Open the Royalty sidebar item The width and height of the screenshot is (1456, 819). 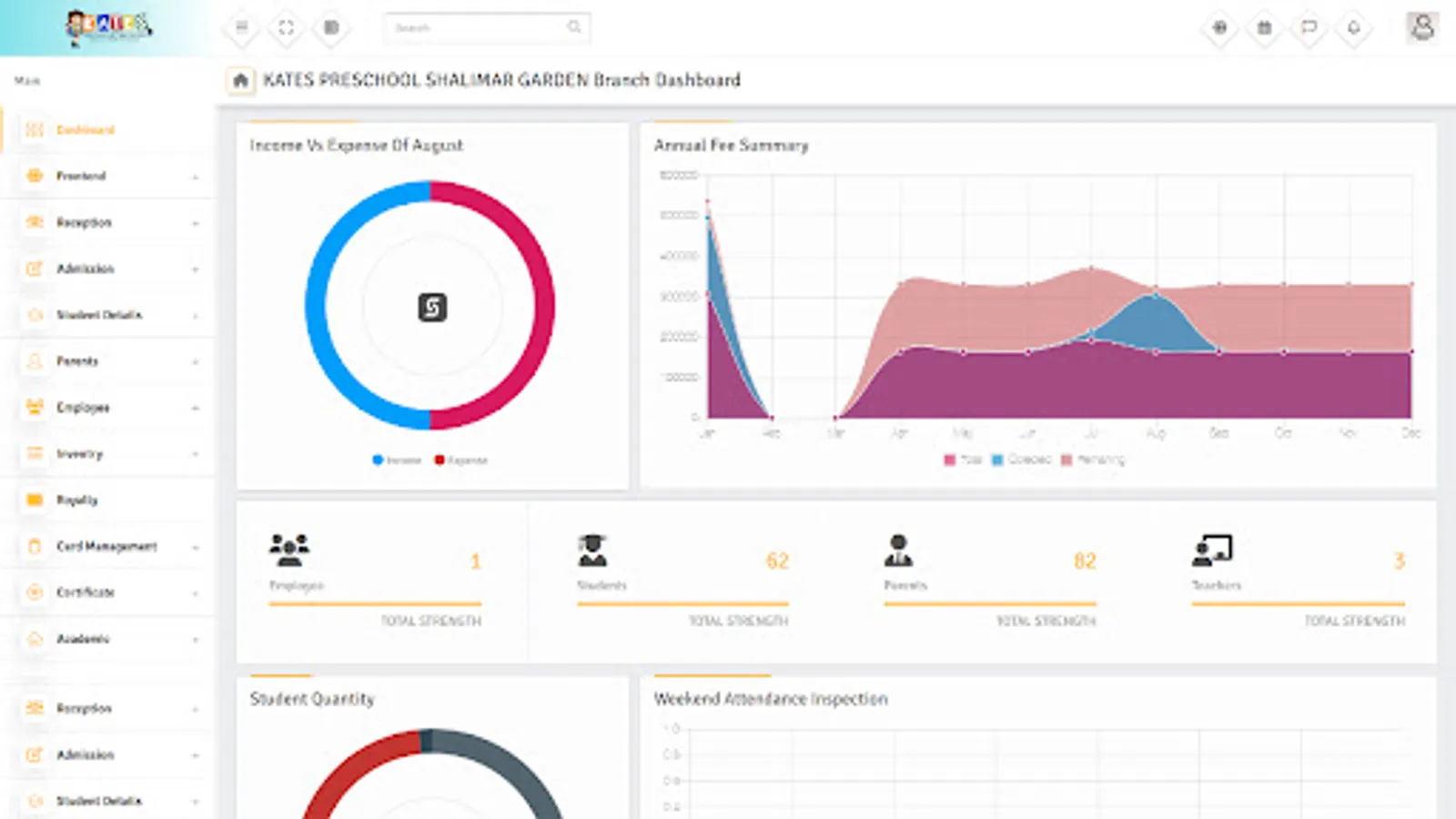(x=109, y=500)
